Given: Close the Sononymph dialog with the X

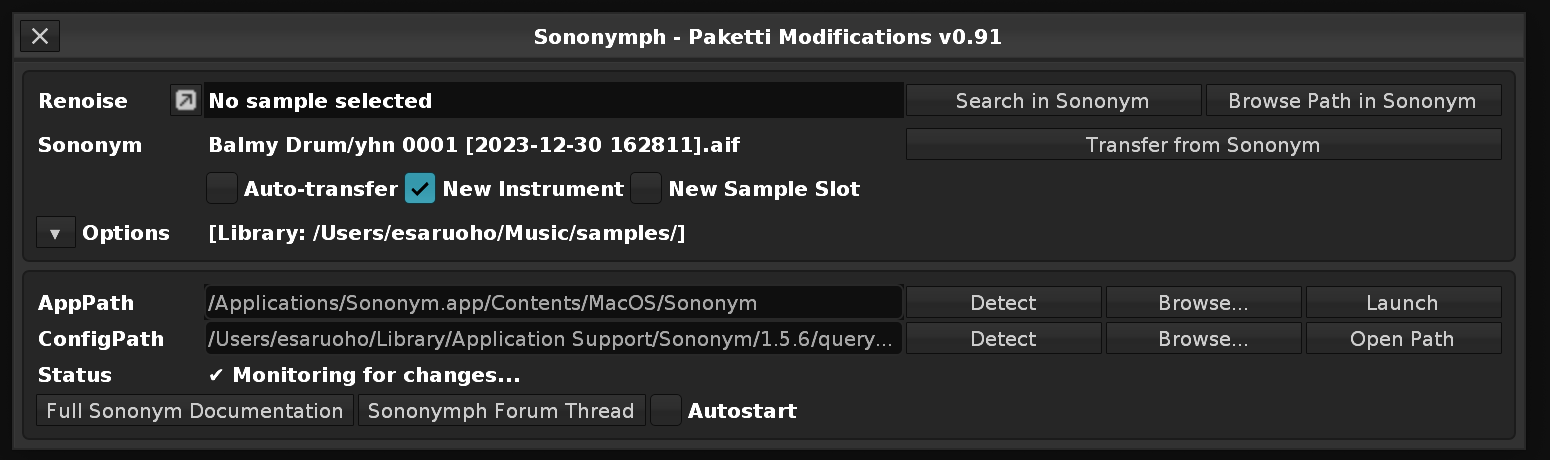Looking at the screenshot, I should tap(40, 37).
